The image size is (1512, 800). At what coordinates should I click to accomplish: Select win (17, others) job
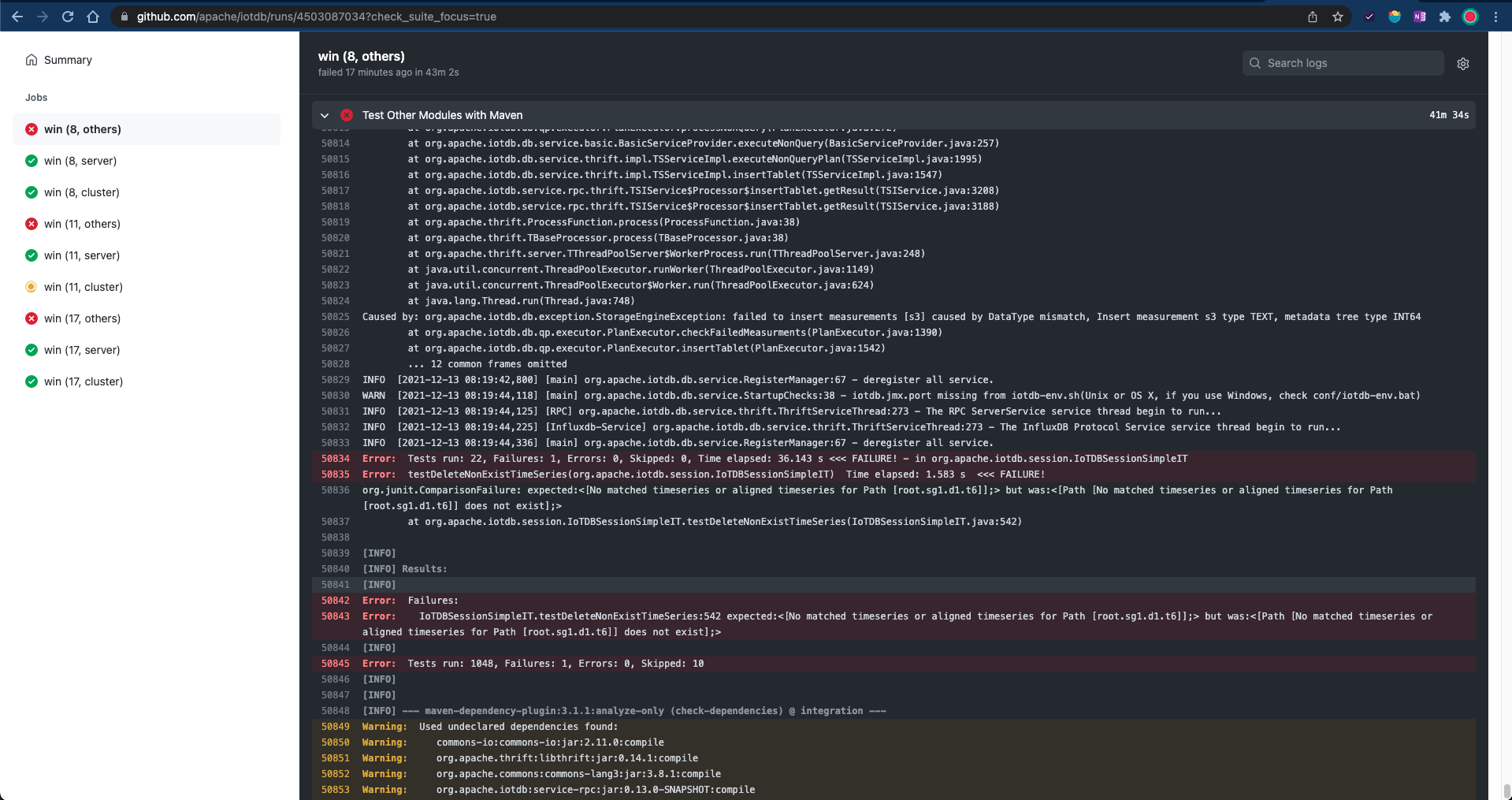[147, 318]
